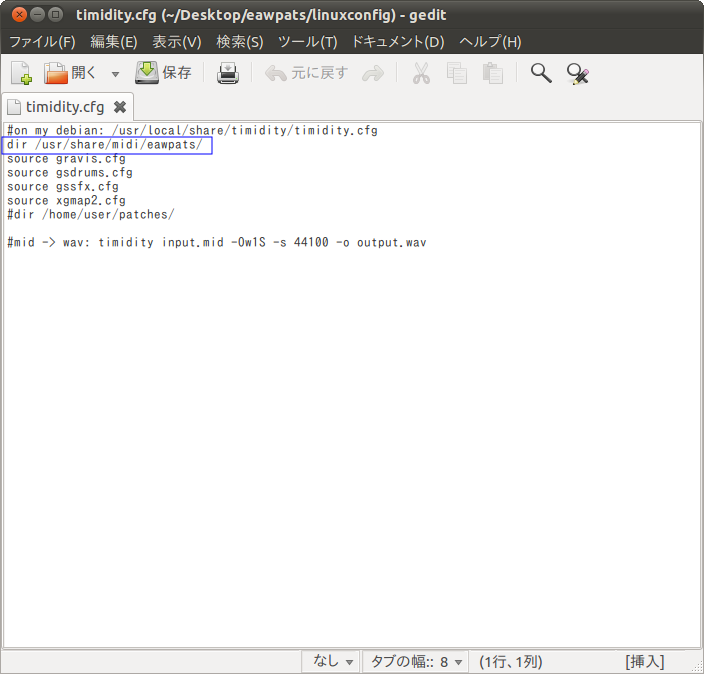The height and width of the screenshot is (674, 704).
Task: Open the なし syntax highlighting dropdown
Action: tap(333, 661)
